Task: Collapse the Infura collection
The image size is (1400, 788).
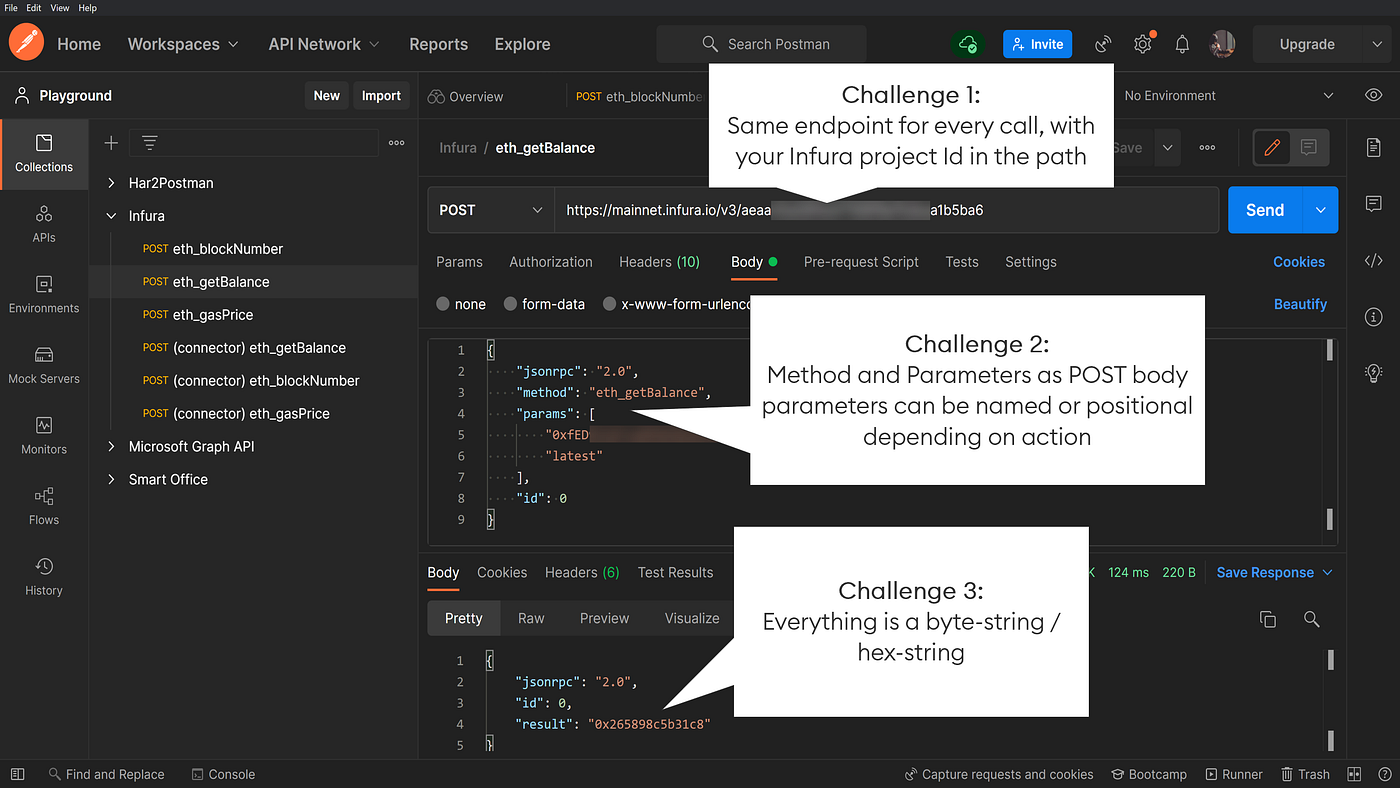Action: click(x=111, y=216)
